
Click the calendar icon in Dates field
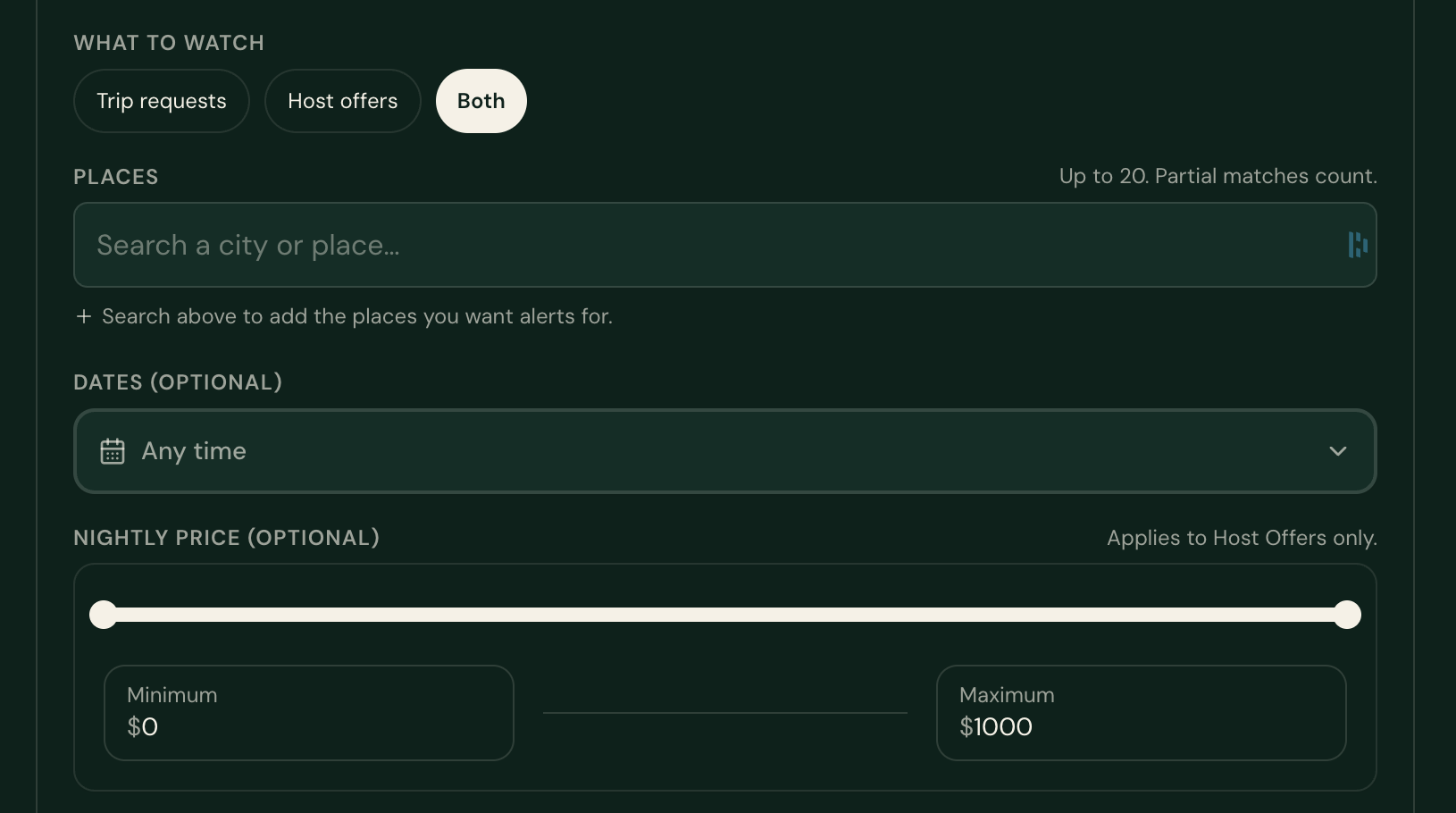pos(113,451)
